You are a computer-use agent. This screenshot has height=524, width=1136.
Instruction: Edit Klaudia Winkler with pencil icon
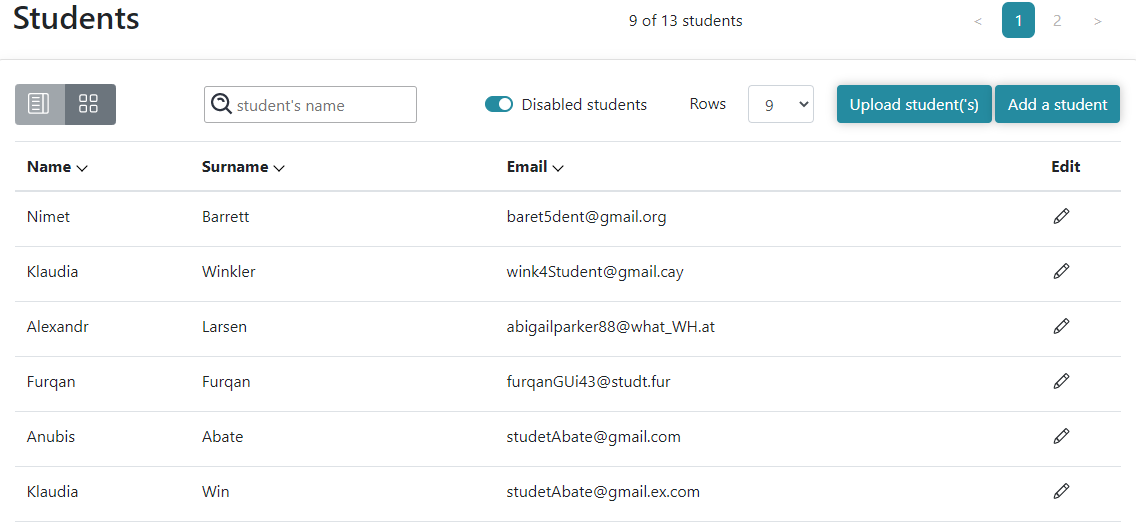[x=1061, y=271]
